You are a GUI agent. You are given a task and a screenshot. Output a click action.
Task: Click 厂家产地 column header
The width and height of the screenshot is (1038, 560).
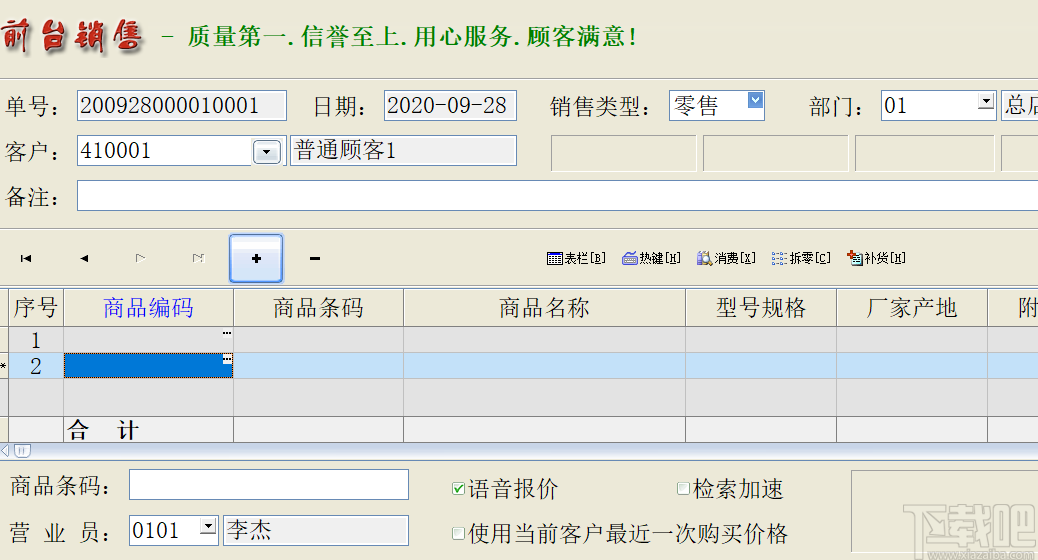tap(912, 308)
